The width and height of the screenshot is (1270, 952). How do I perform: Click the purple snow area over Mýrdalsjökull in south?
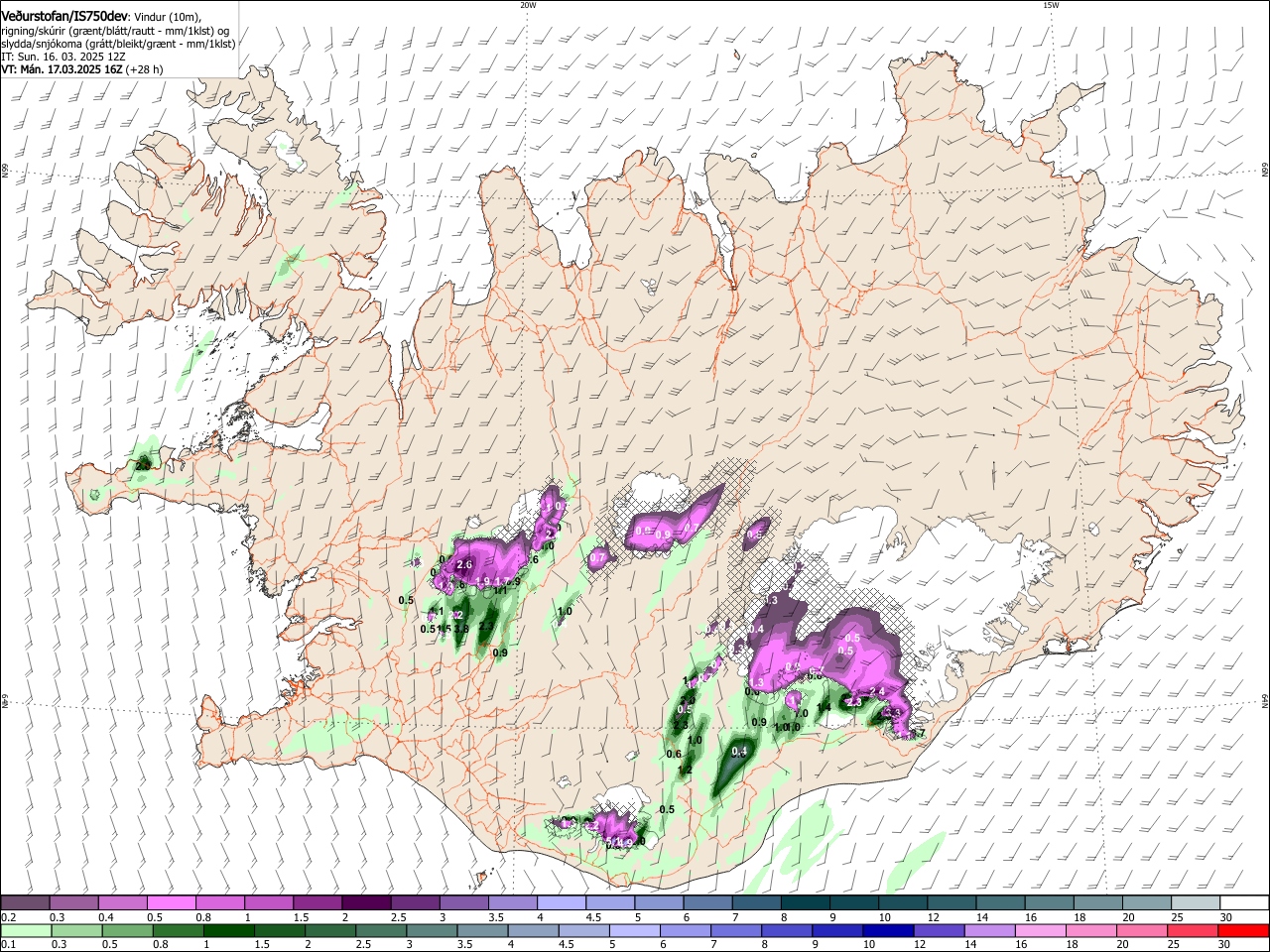click(x=615, y=828)
